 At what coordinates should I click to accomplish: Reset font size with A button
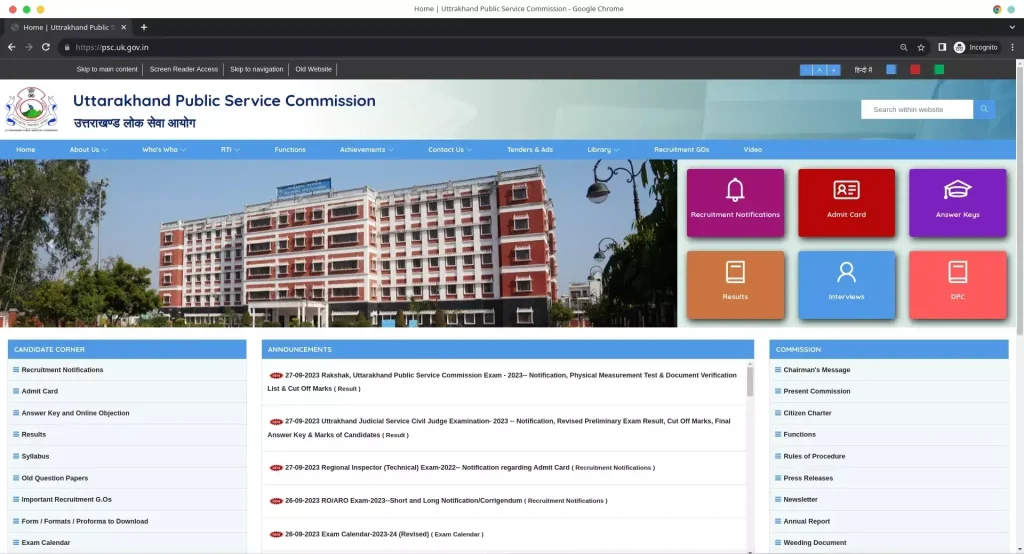click(820, 70)
